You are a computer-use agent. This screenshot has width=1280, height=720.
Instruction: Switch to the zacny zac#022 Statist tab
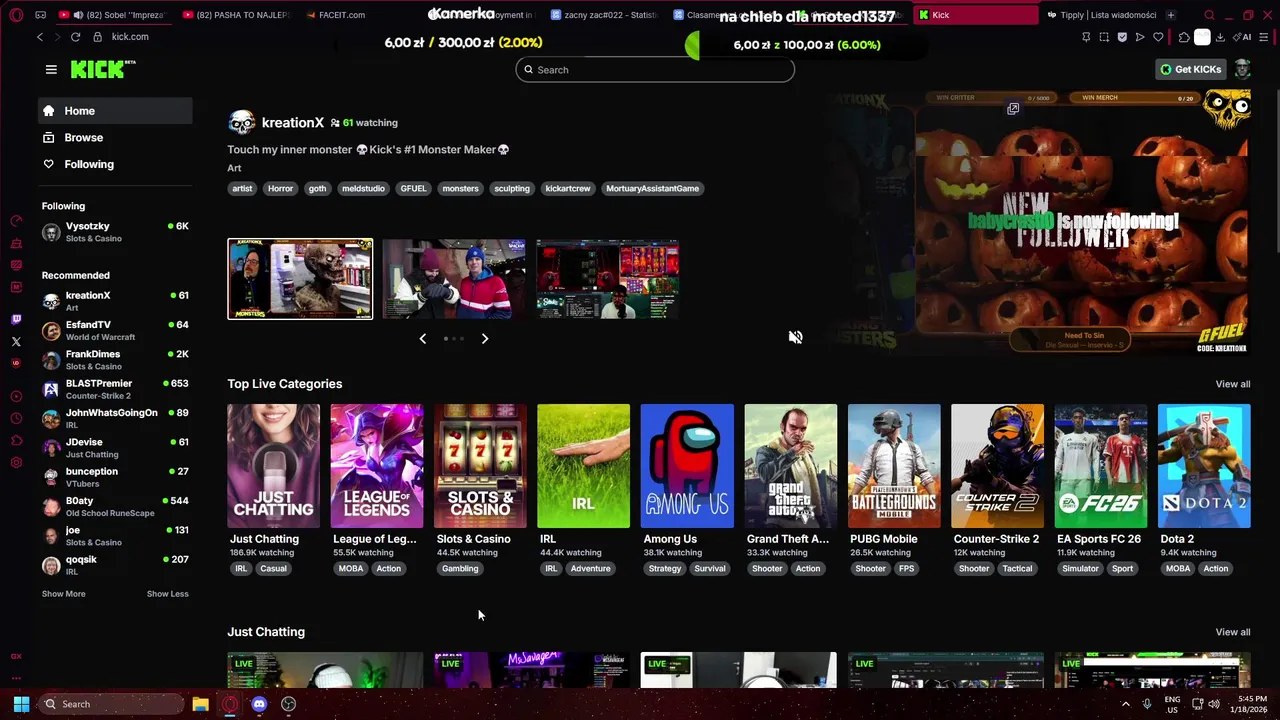[x=605, y=15]
